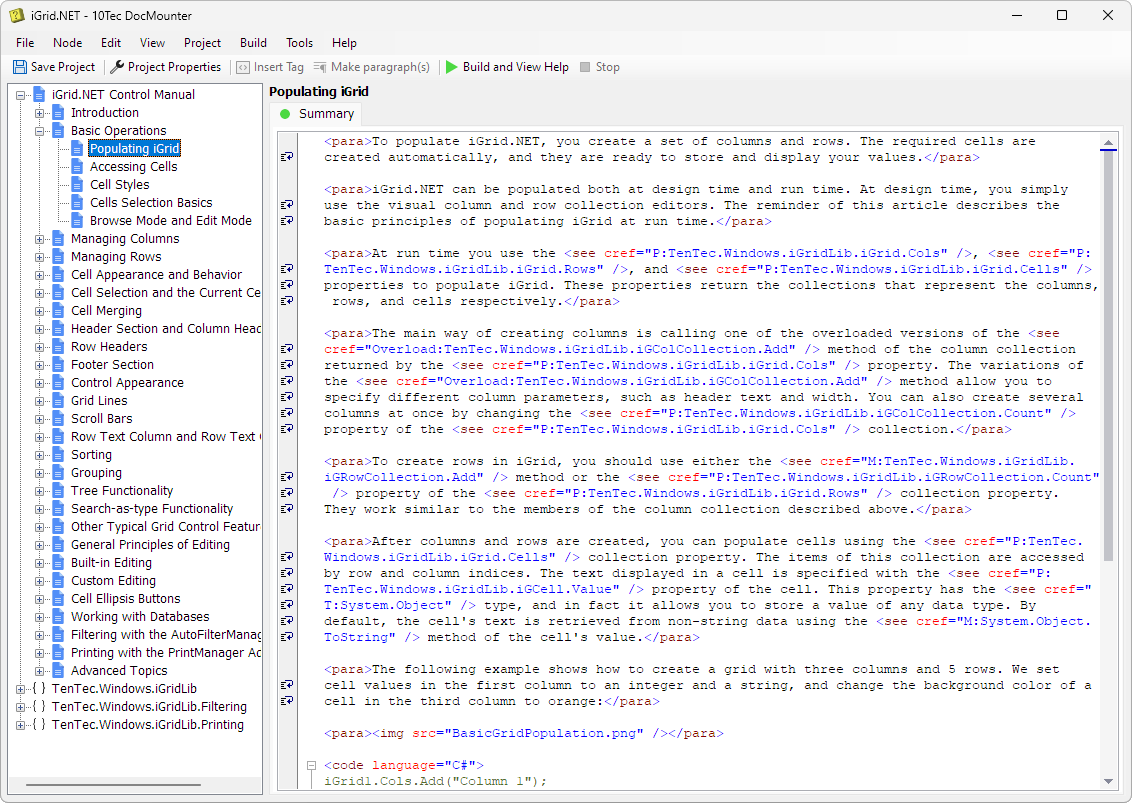Open the View menu
Screen dimensions: 1132x803
152,43
